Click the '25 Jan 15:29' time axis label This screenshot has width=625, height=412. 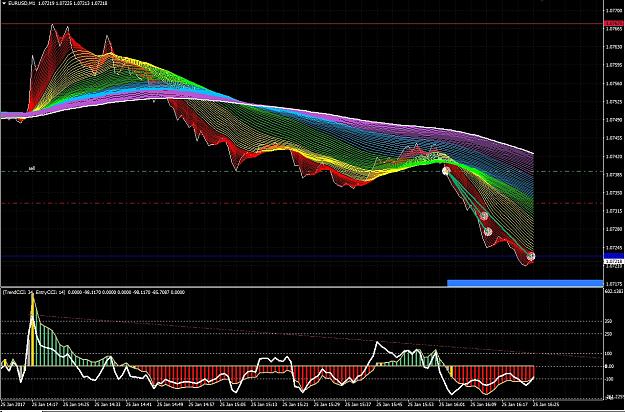(x=327, y=404)
